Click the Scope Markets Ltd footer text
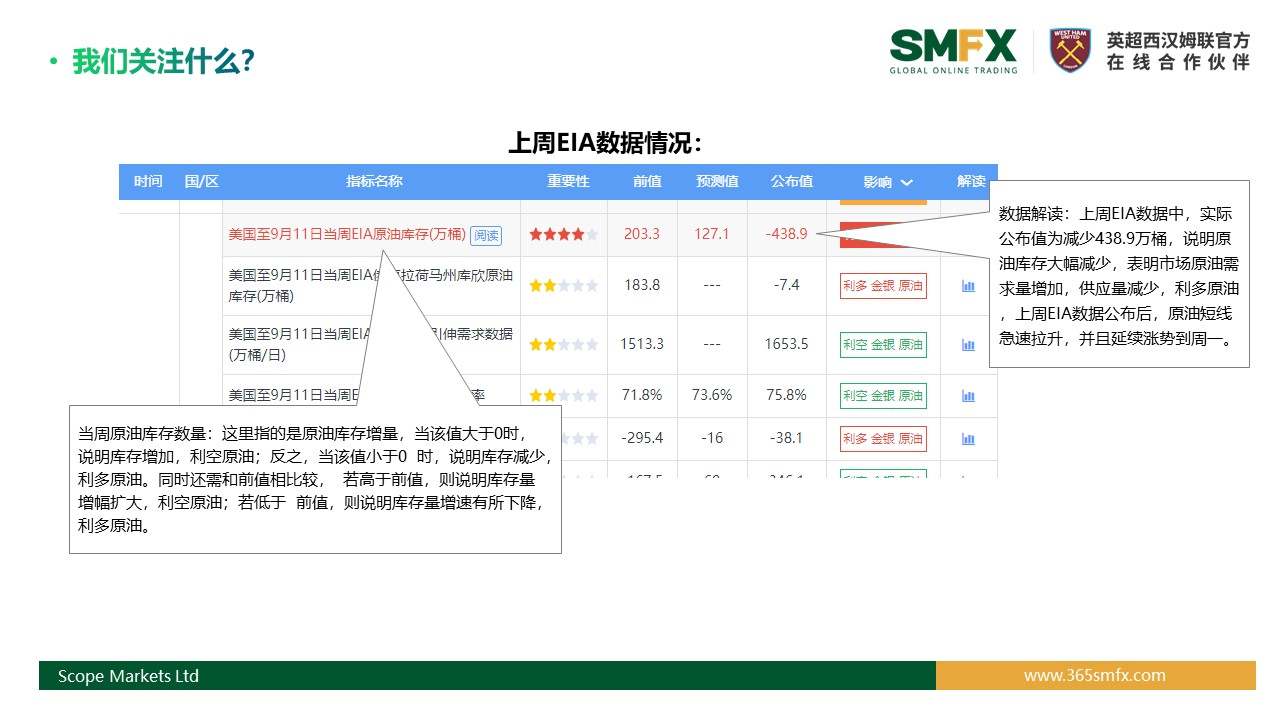This screenshot has width=1280, height=720. tap(128, 676)
